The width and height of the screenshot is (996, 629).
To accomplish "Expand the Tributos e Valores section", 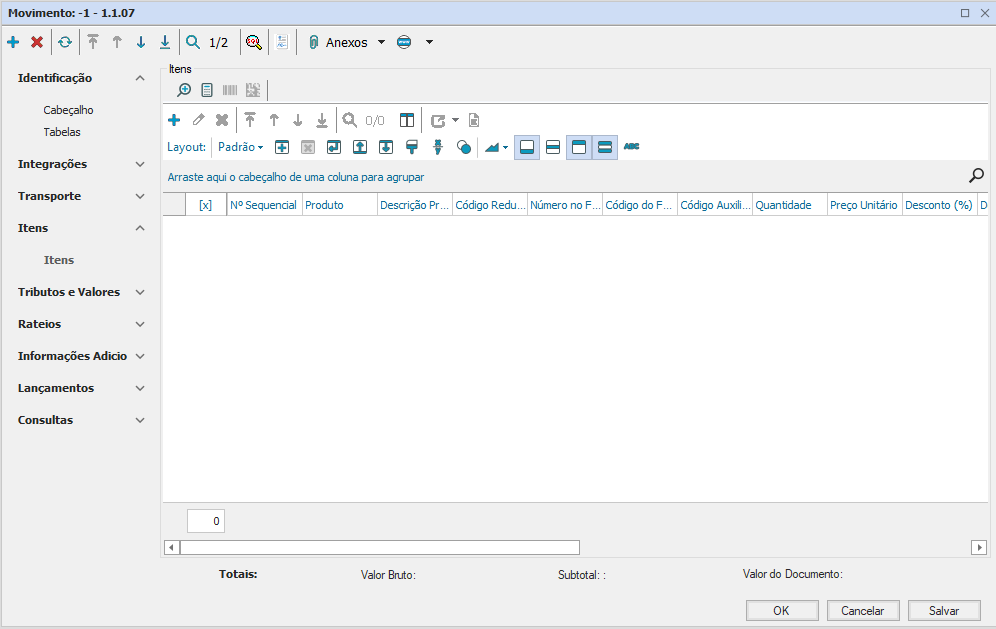I will 140,292.
